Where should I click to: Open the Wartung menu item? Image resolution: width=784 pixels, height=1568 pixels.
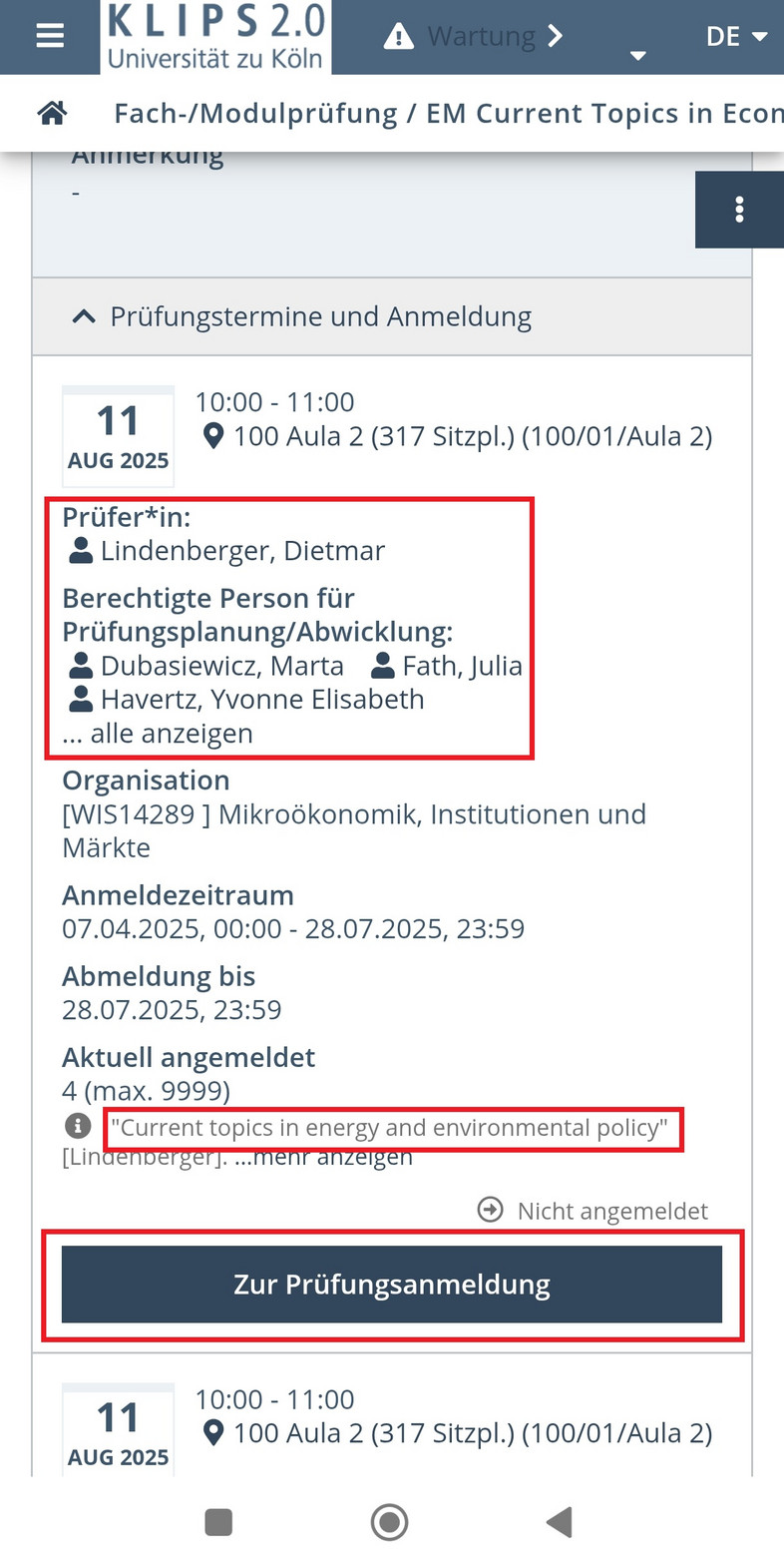click(481, 37)
